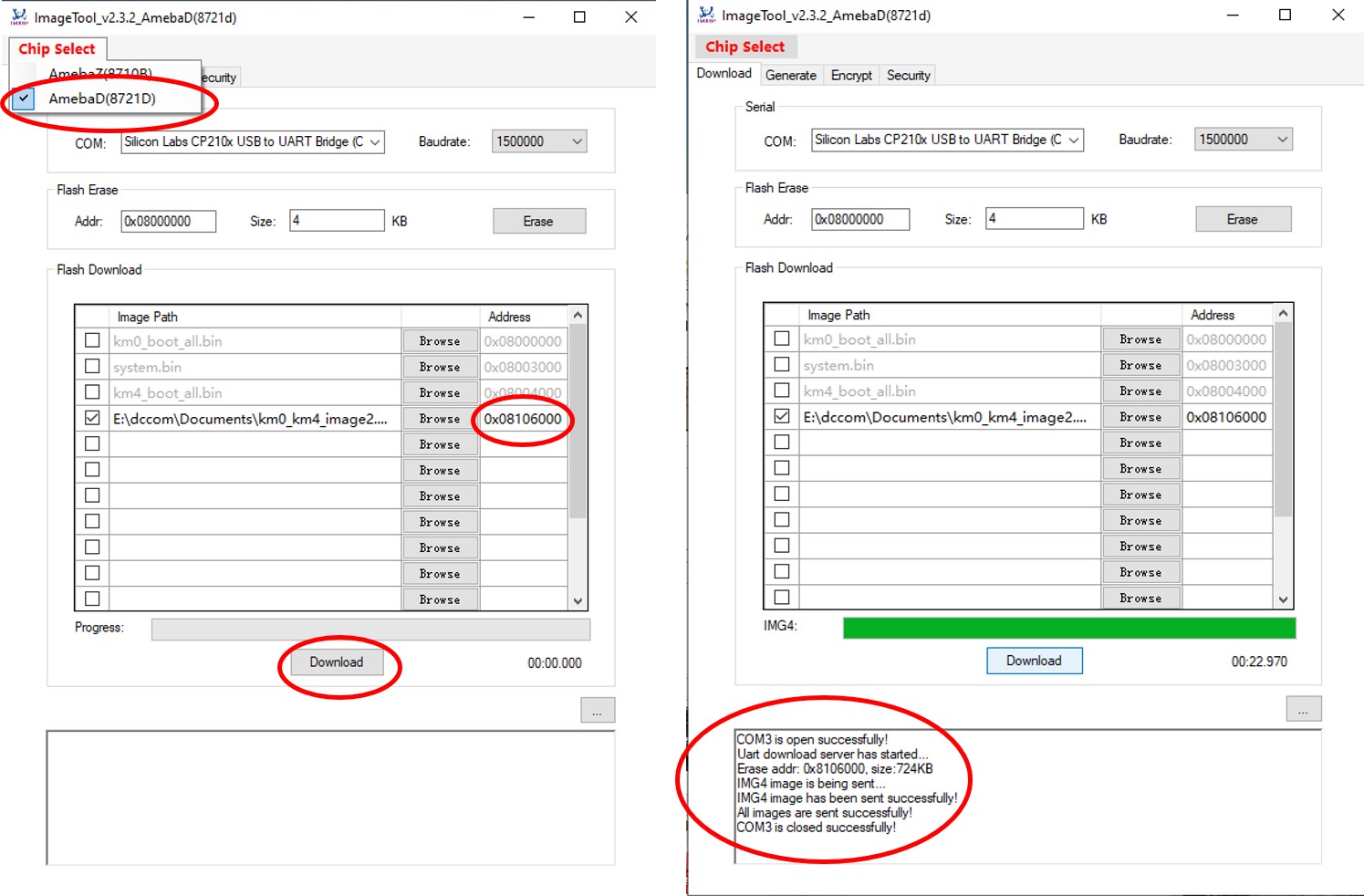Browse for km4_boot_all.bin in left window
The height and width of the screenshot is (896, 1364).
click(x=440, y=392)
